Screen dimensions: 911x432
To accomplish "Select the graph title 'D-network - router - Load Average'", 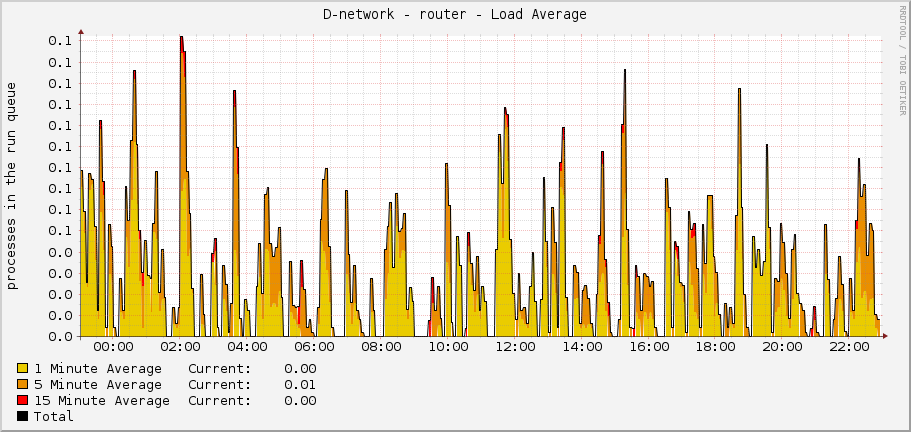I will point(455,15).
